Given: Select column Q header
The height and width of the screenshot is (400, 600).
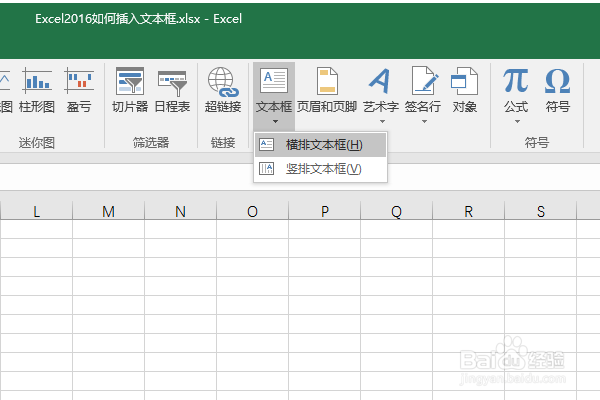Looking at the screenshot, I should click(396, 211).
